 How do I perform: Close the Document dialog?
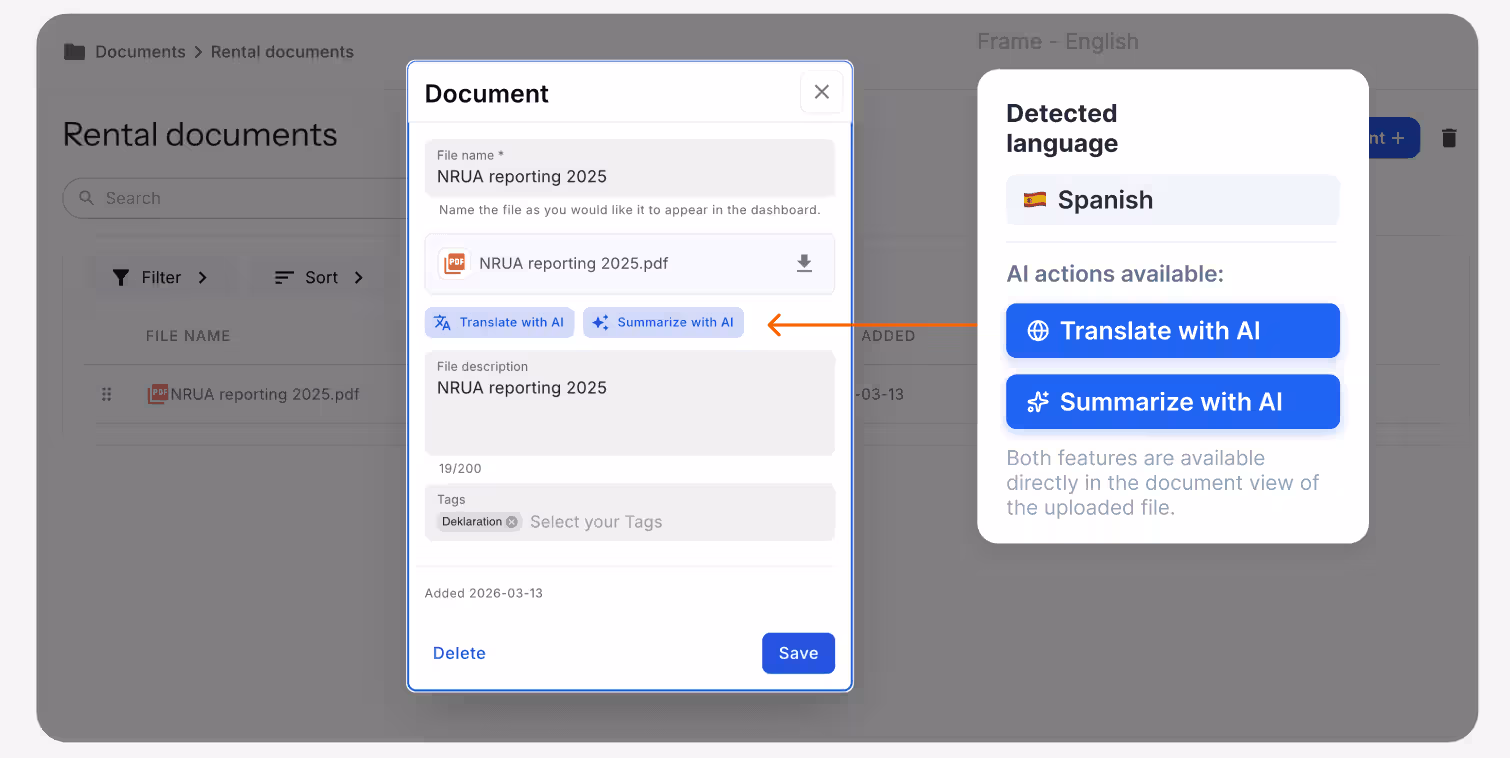822,92
